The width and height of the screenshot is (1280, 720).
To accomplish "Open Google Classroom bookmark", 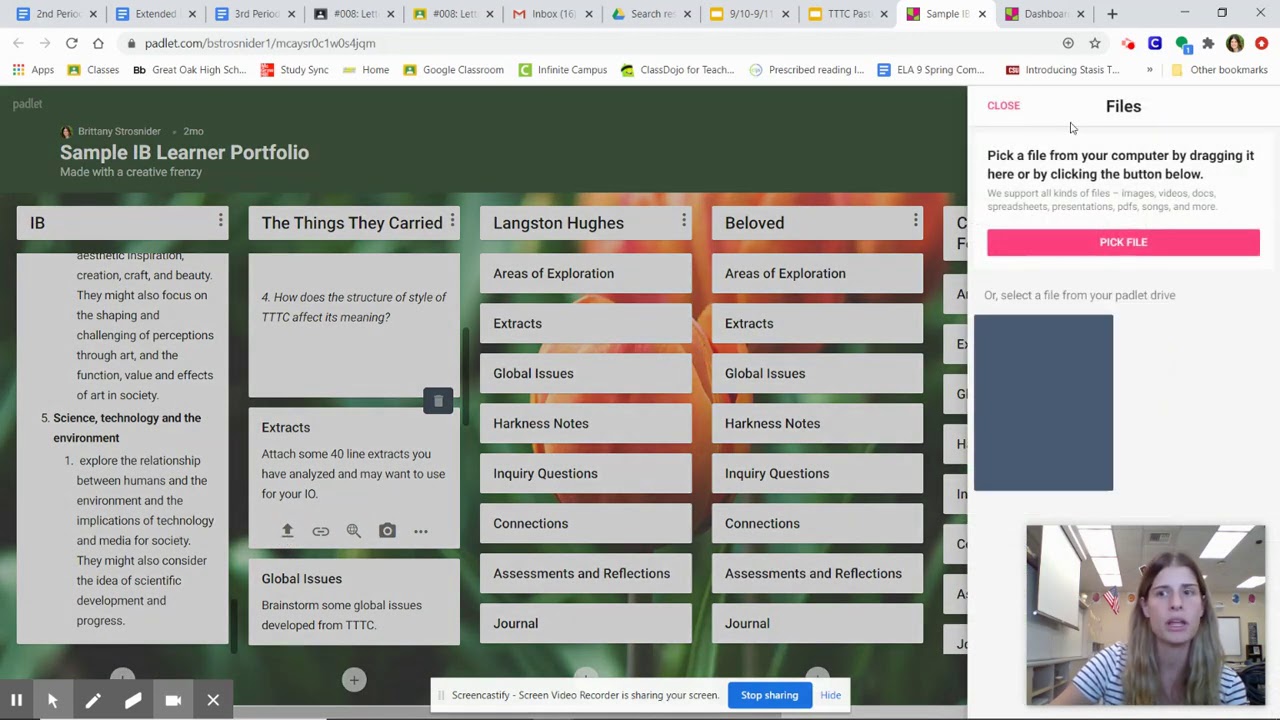I will tap(452, 70).
